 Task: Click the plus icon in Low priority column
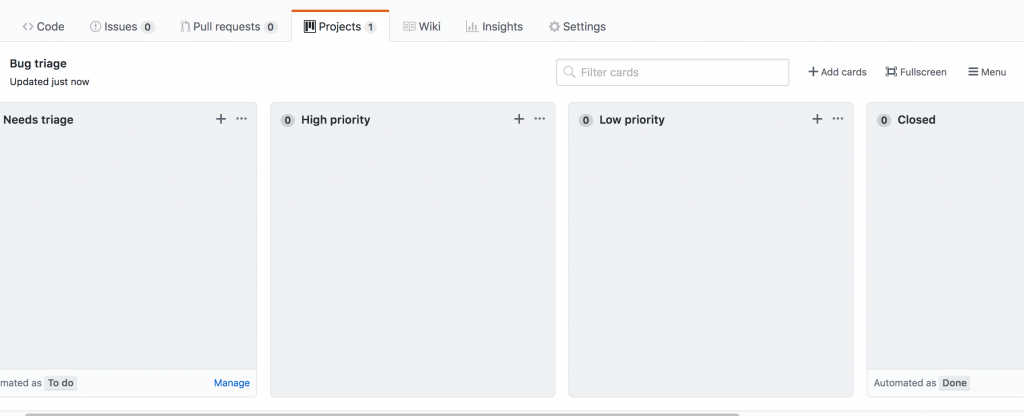(817, 119)
